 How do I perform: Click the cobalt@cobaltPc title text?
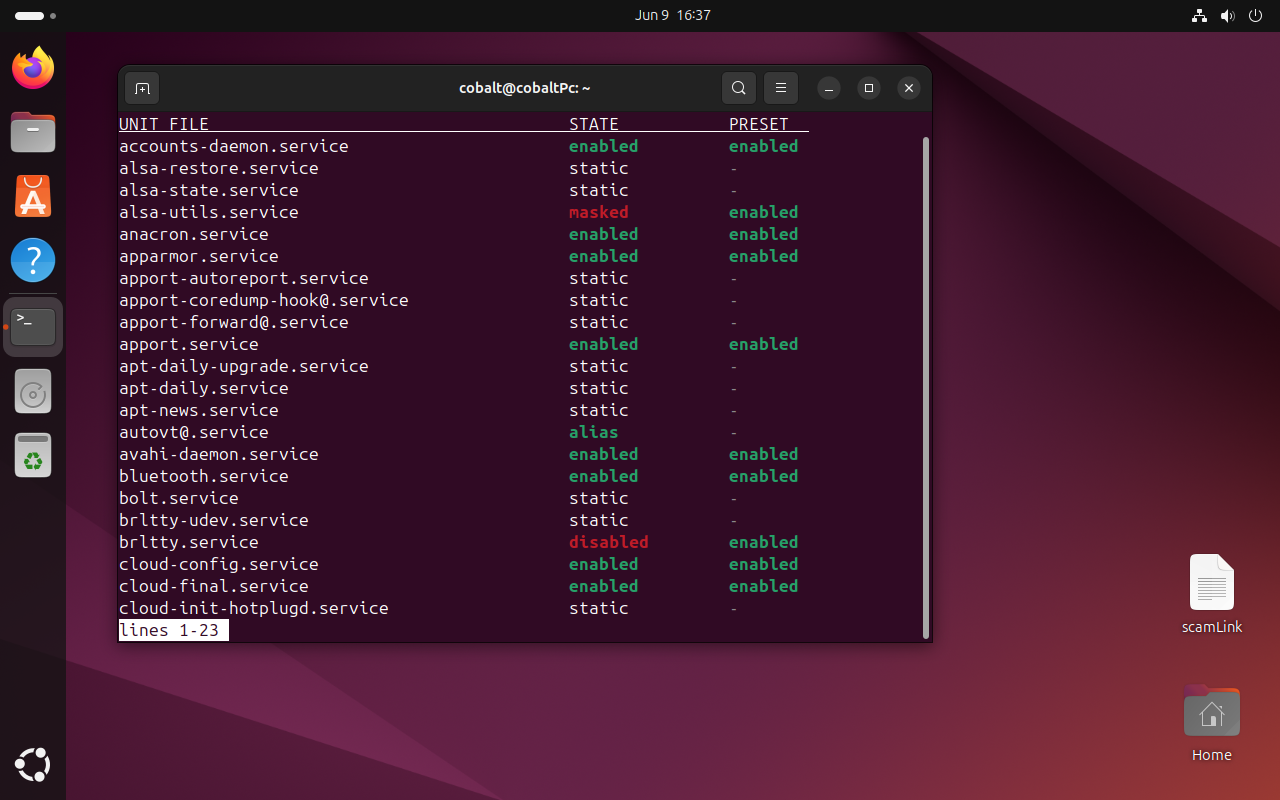pos(525,88)
